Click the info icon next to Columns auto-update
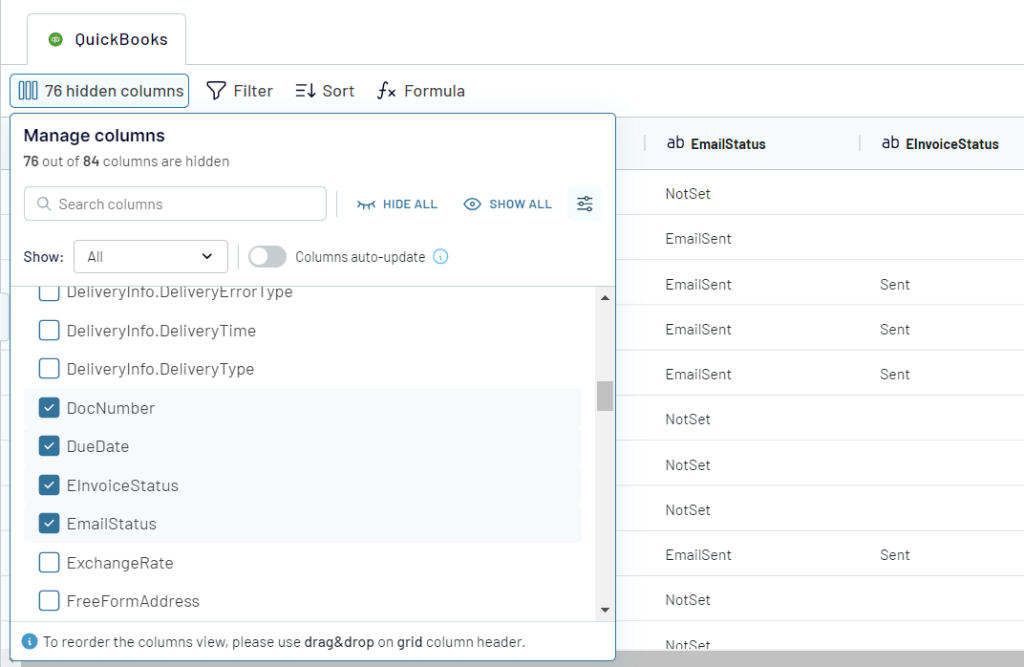Screen dimensions: 1024x667 click(440, 257)
